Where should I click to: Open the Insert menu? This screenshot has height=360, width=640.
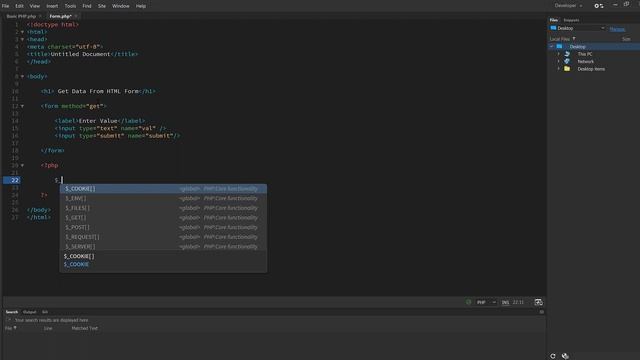[x=52, y=6]
